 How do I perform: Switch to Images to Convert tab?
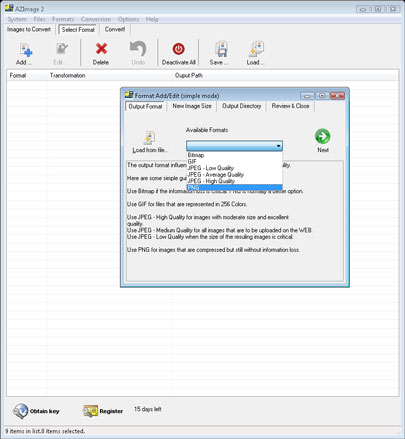pyautogui.click(x=29, y=29)
